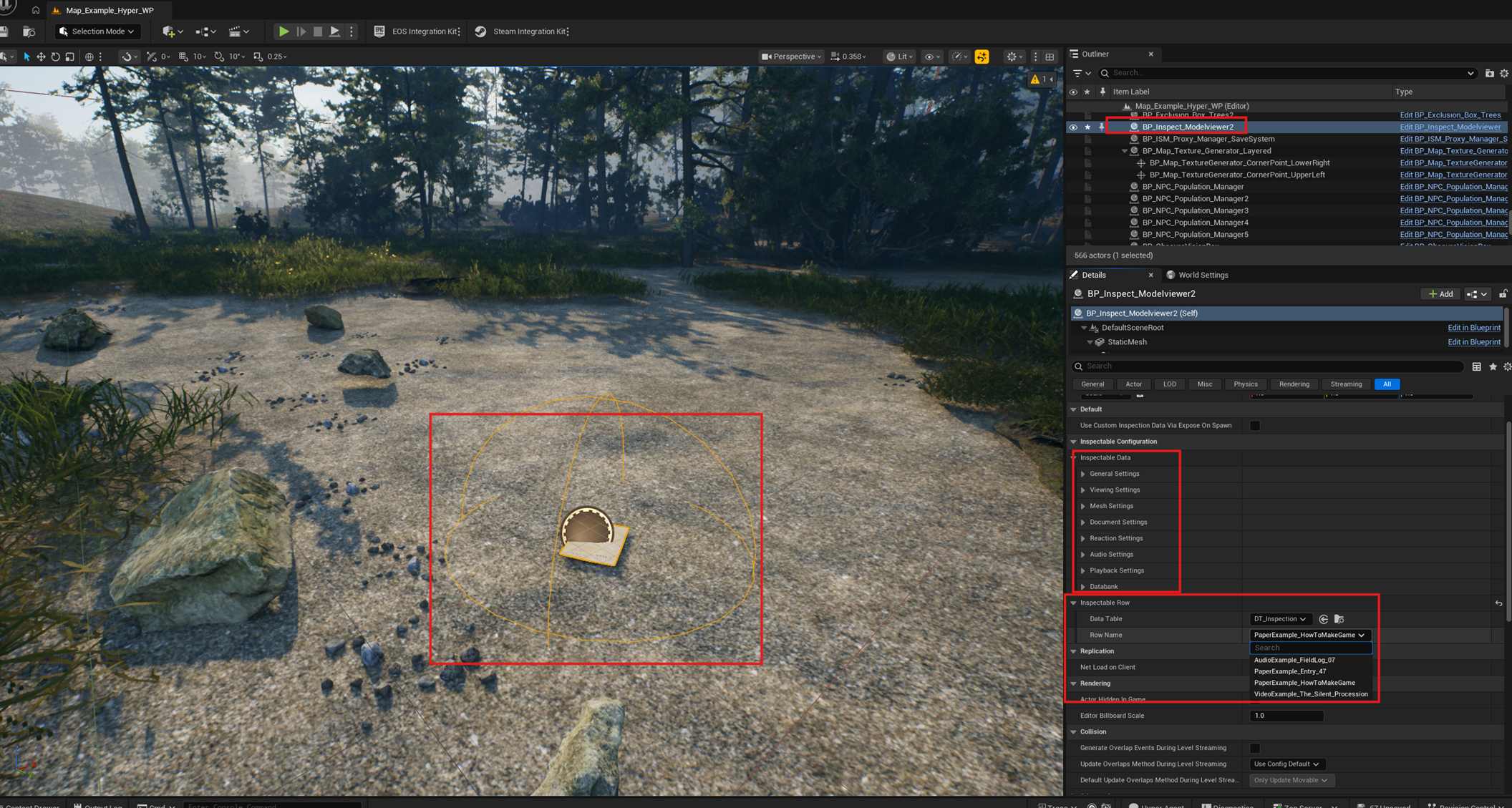Image resolution: width=1512 pixels, height=808 pixels.
Task: Toggle pin on BP_Inspect_Modelviewer2 row
Action: click(1102, 127)
